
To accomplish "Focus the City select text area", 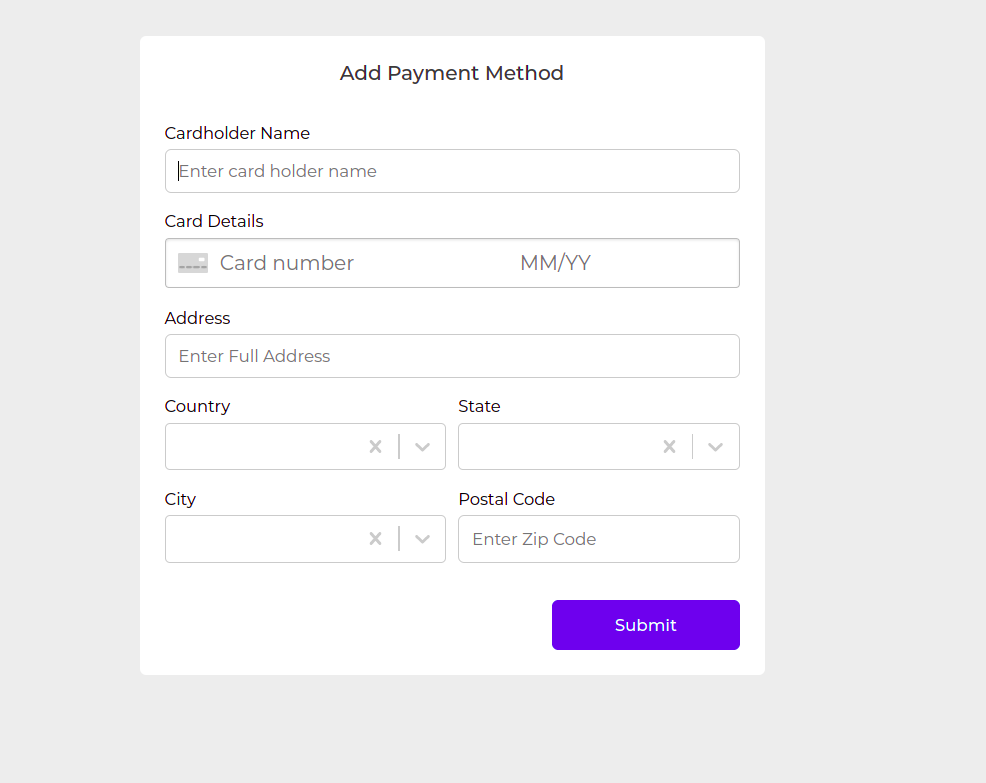I will pyautogui.click(x=266, y=539).
